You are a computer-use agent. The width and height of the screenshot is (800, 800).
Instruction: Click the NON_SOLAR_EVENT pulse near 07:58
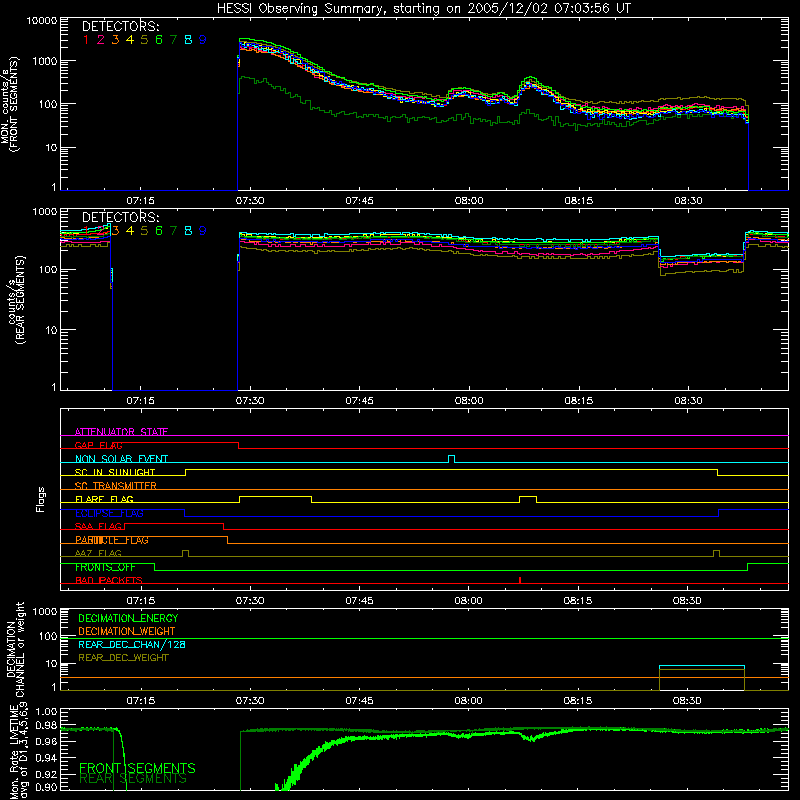tap(451, 459)
